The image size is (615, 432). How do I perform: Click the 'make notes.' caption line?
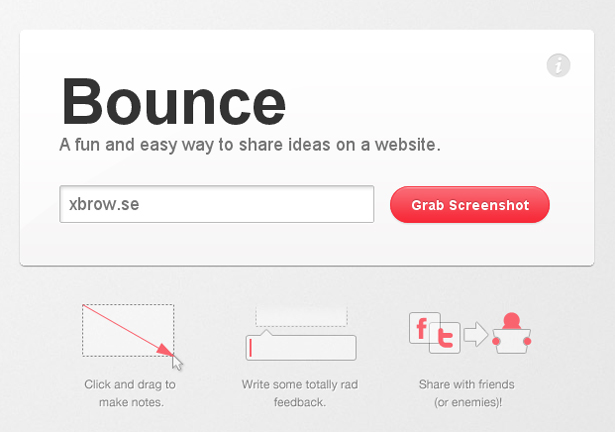pyautogui.click(x=131, y=402)
